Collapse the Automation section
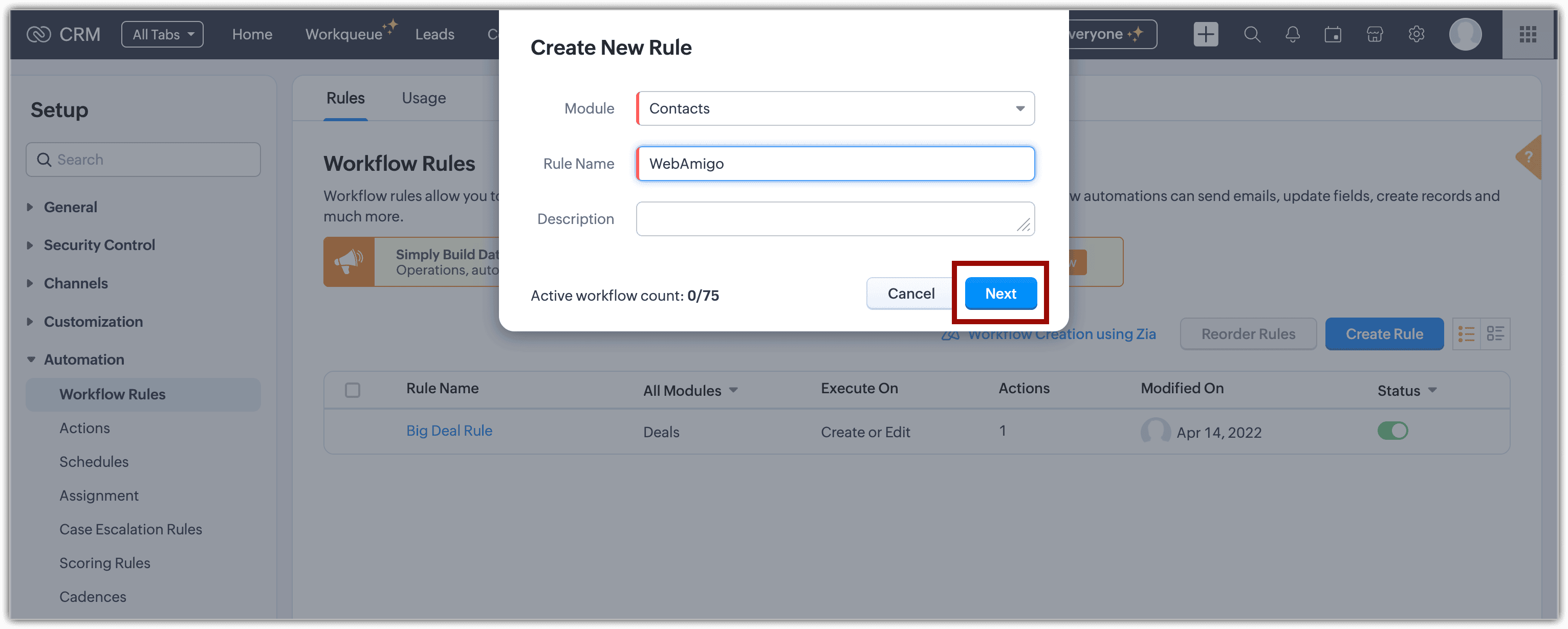 [x=84, y=360]
